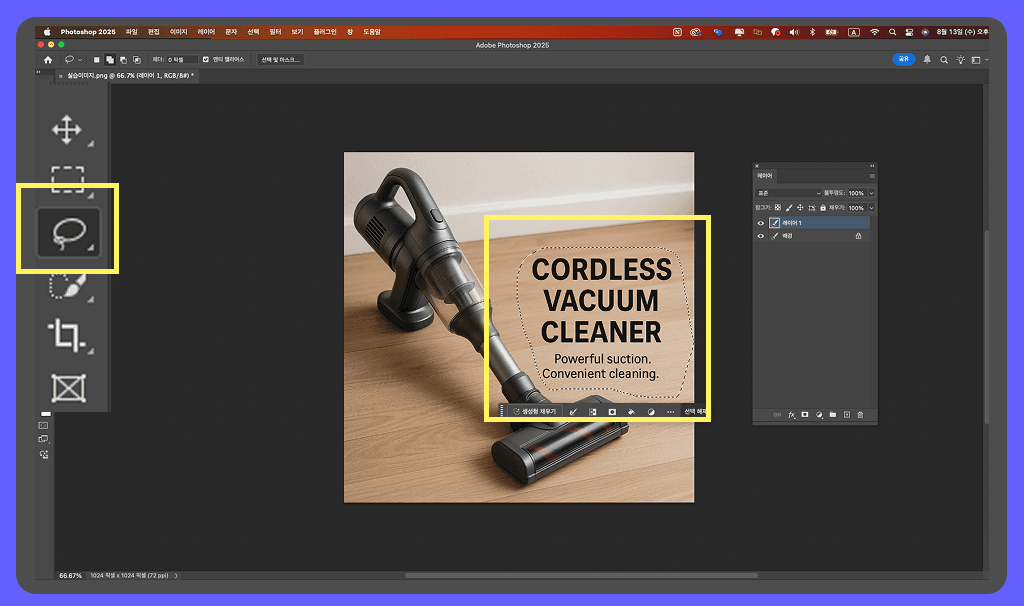Choose Subtract from Selection mode
The height and width of the screenshot is (606, 1024).
pos(123,59)
